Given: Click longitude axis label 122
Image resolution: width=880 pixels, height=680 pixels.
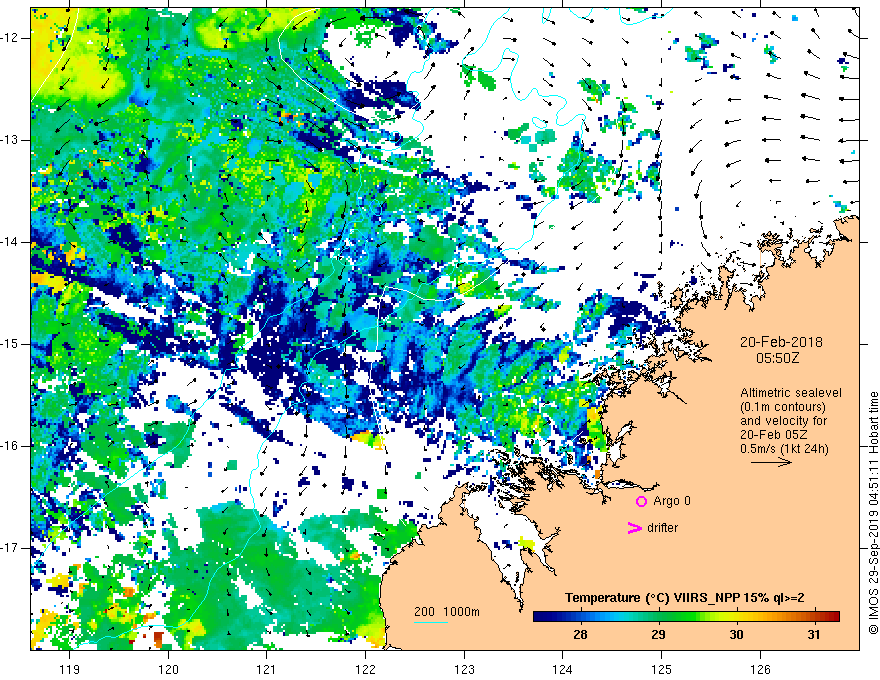Looking at the screenshot, I should tap(365, 669).
